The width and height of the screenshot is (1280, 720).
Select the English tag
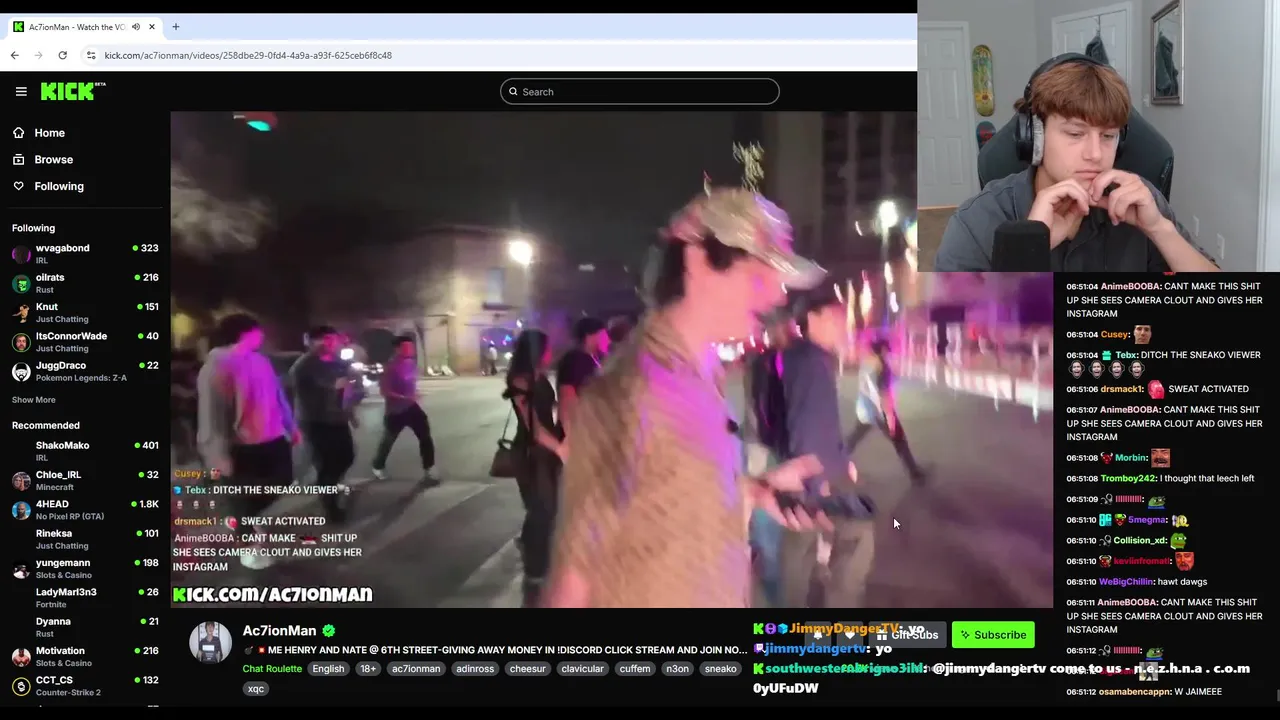tap(328, 669)
